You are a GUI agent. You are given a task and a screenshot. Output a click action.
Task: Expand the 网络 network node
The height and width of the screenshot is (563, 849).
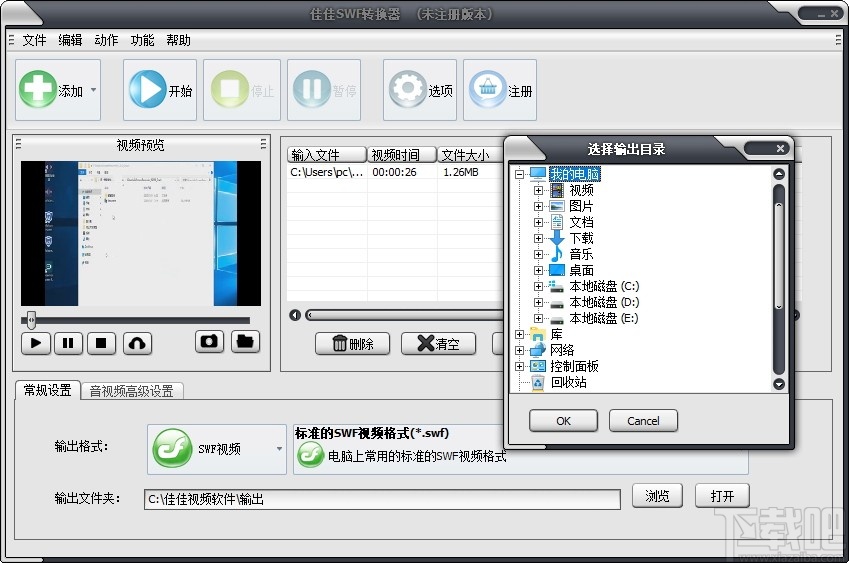pyautogui.click(x=519, y=350)
